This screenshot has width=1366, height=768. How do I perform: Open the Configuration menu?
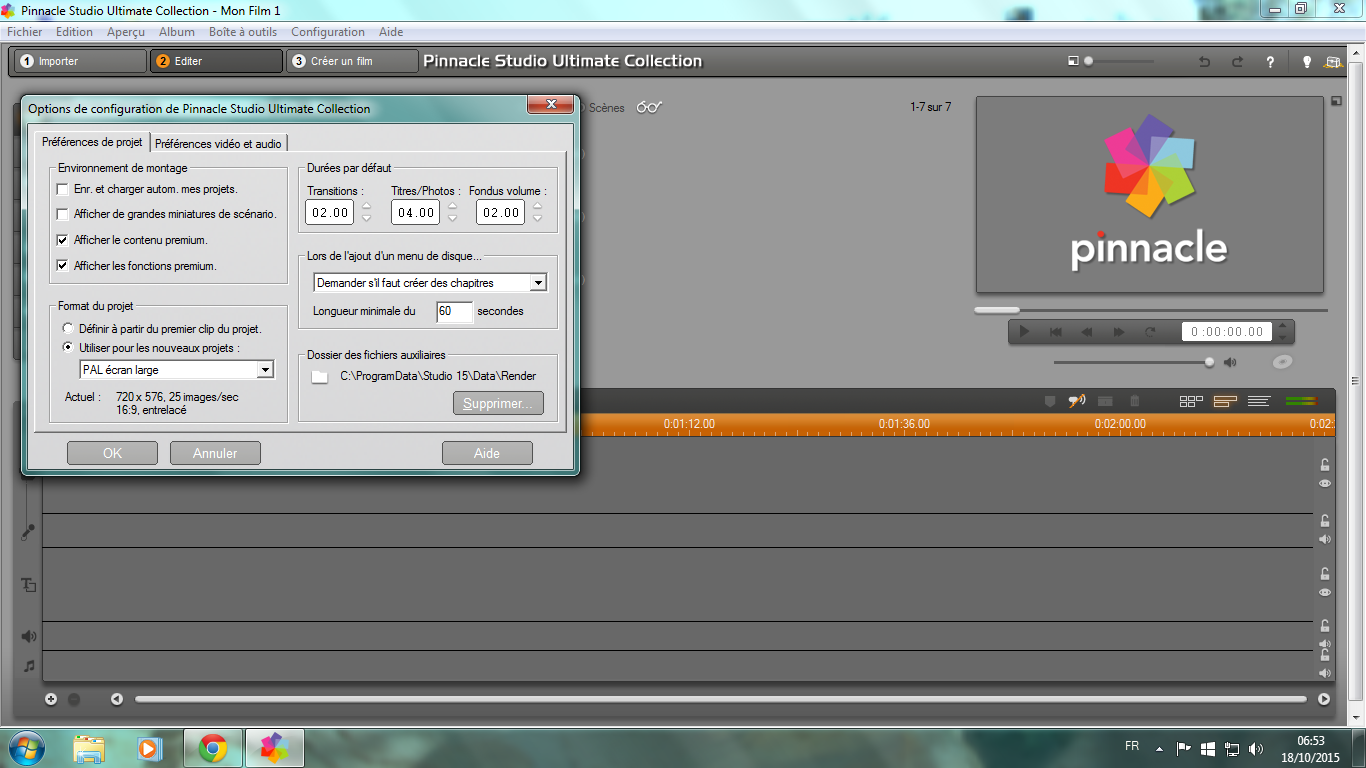[x=328, y=32]
